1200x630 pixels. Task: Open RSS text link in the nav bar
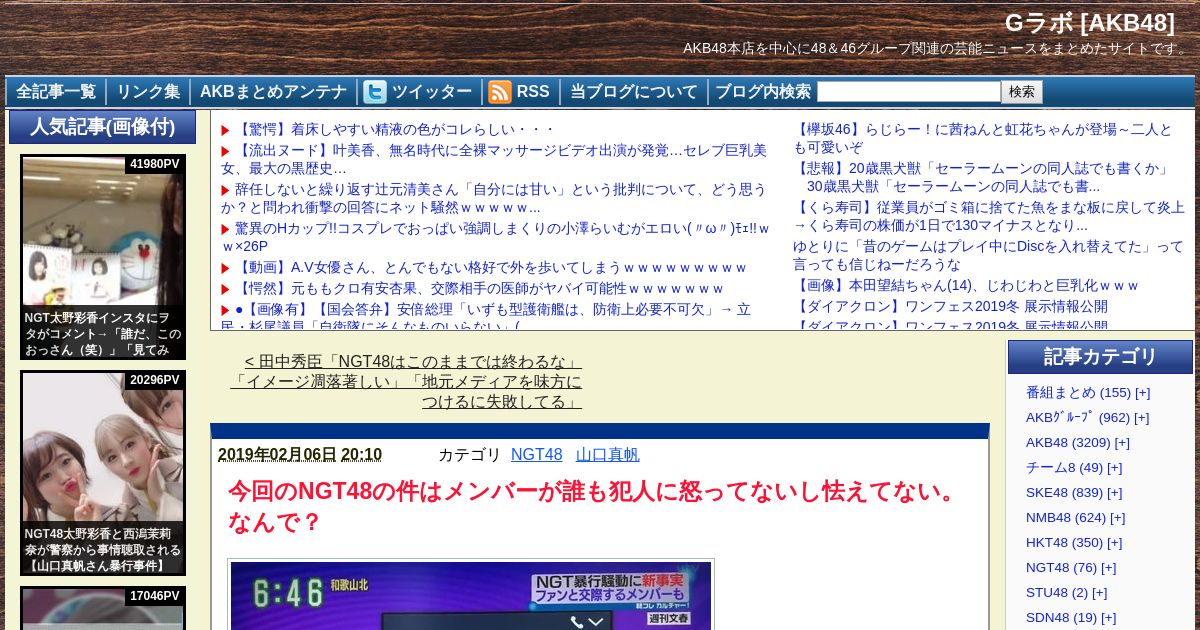click(533, 92)
